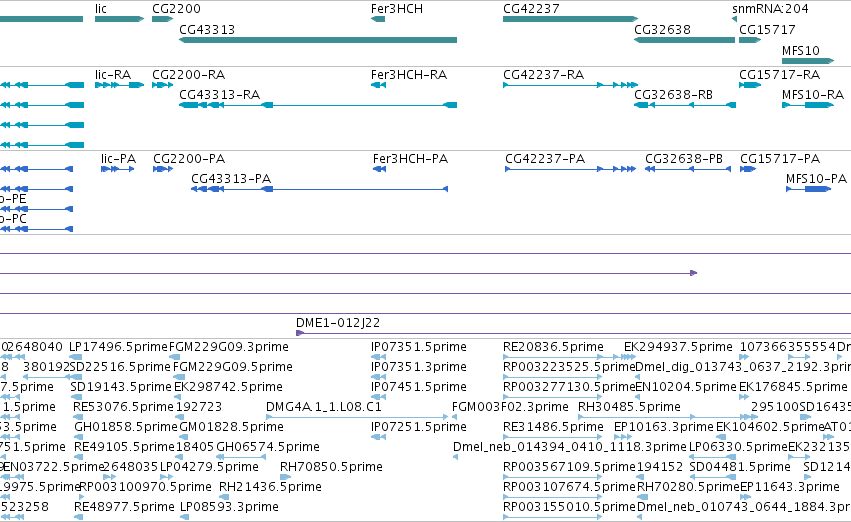
Task: Click the GH06574.5prime EST label
Action: (x=268, y=447)
